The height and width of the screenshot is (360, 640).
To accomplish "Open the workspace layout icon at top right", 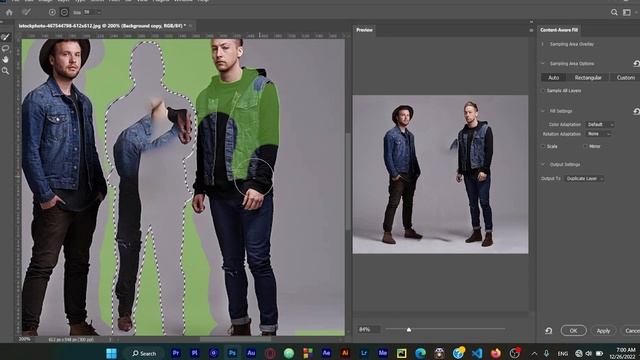I will click(627, 12).
